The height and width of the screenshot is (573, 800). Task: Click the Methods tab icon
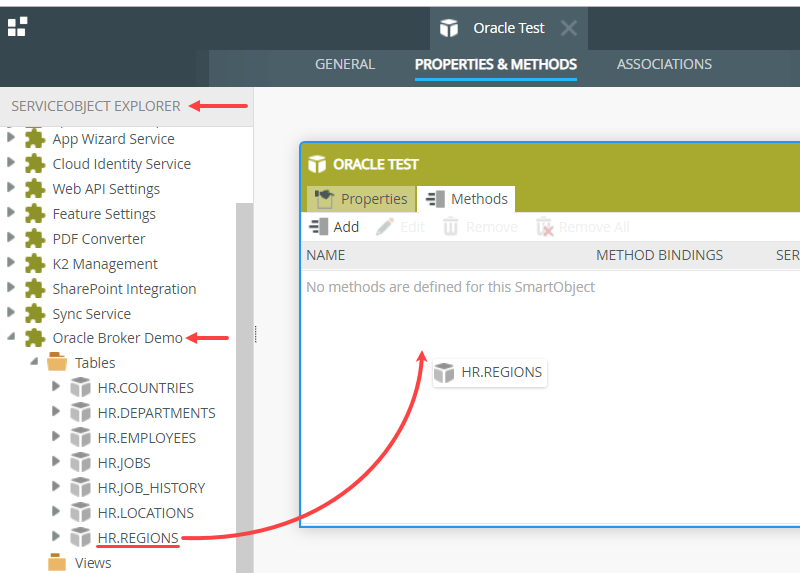point(435,198)
